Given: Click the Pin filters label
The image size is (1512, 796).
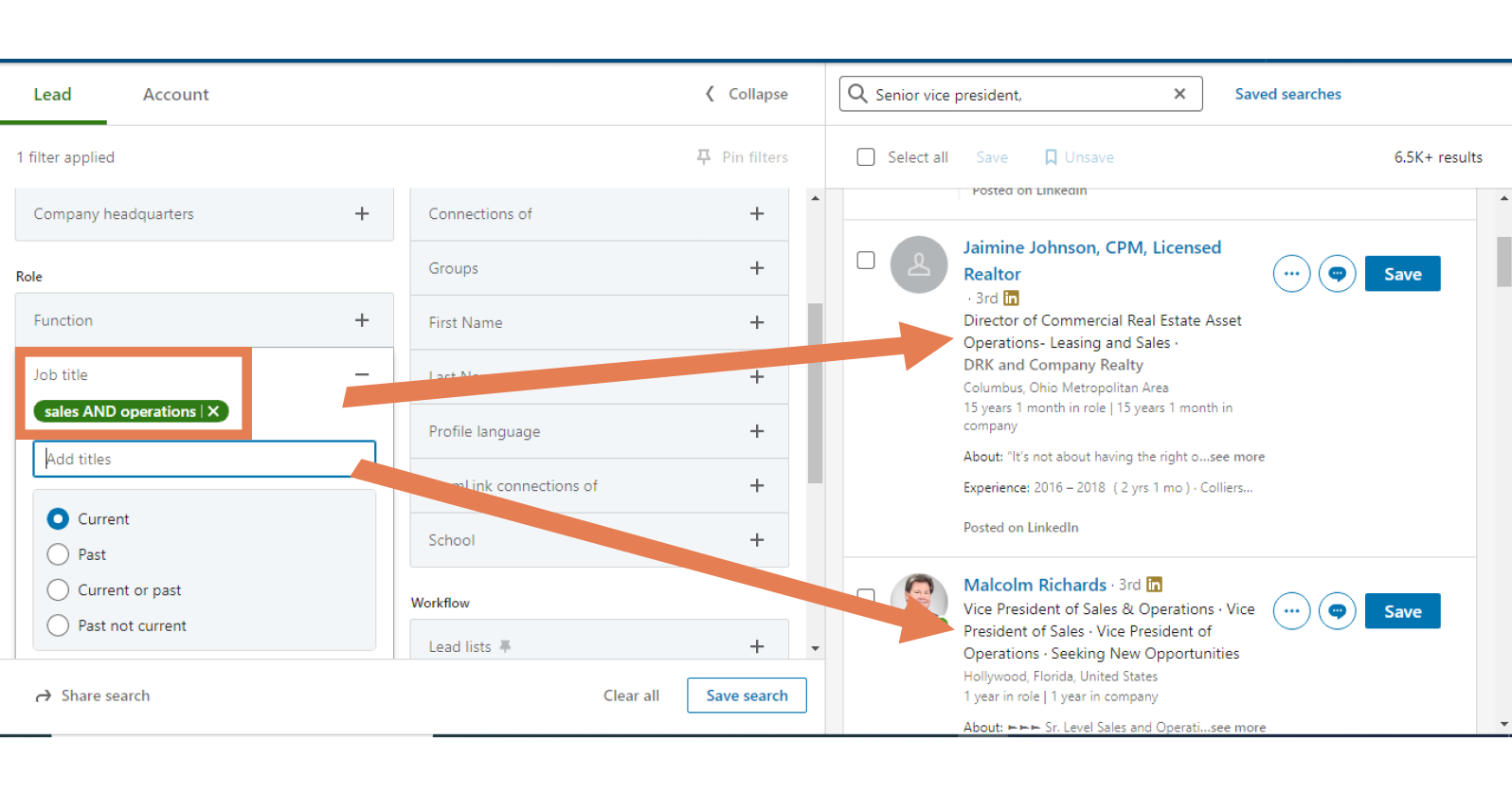Looking at the screenshot, I should (x=755, y=157).
